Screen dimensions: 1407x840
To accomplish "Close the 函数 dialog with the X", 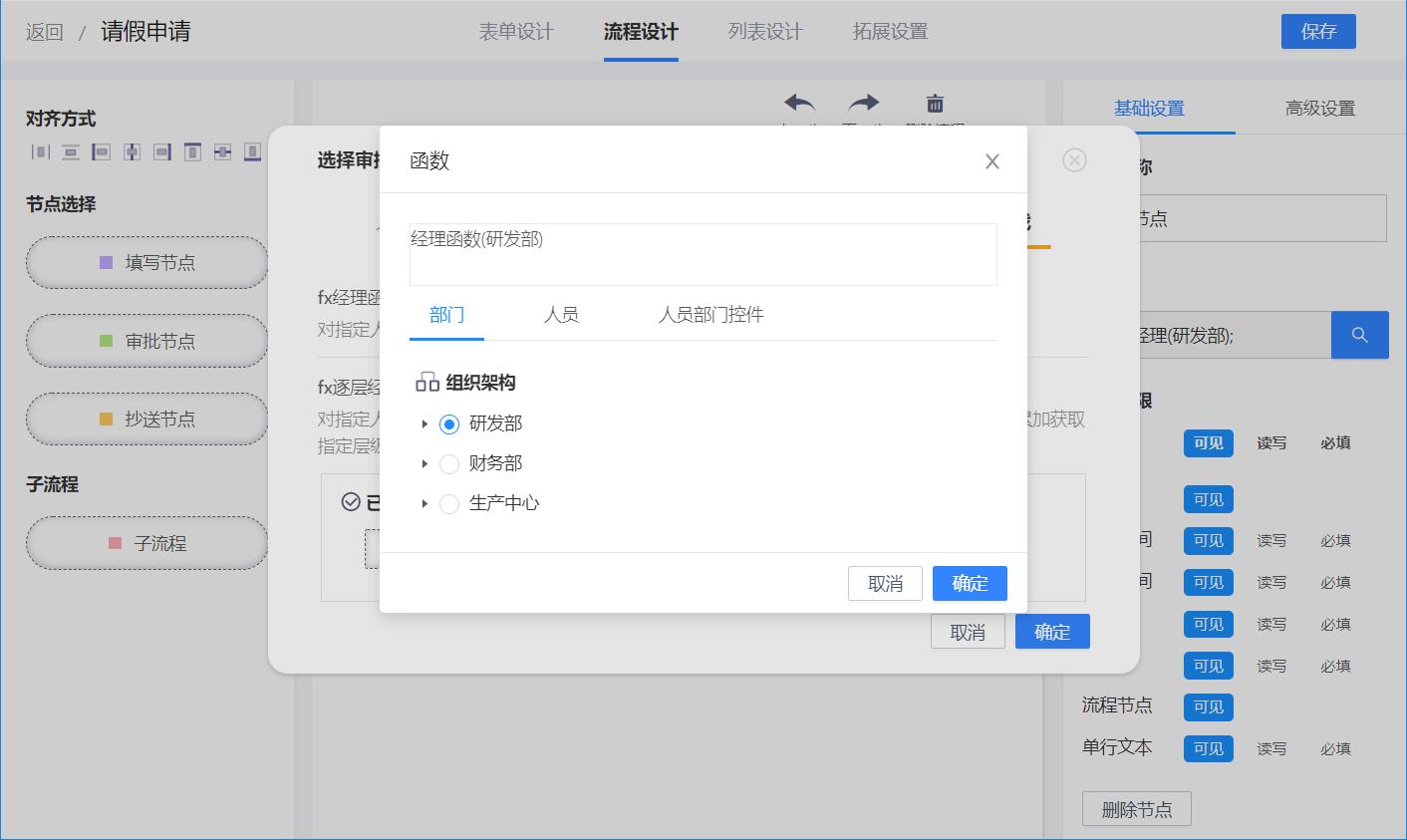I will (x=992, y=161).
